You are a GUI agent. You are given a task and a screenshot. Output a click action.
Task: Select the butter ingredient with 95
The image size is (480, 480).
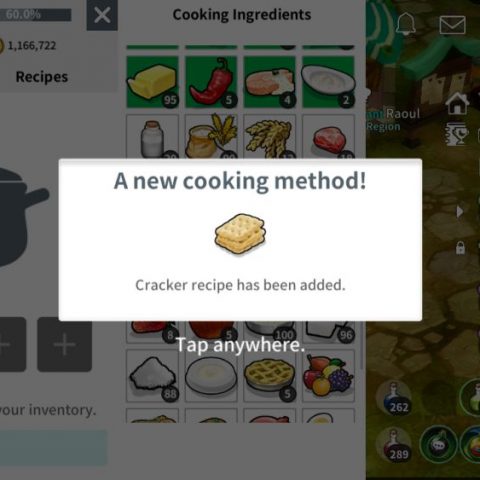pos(152,82)
